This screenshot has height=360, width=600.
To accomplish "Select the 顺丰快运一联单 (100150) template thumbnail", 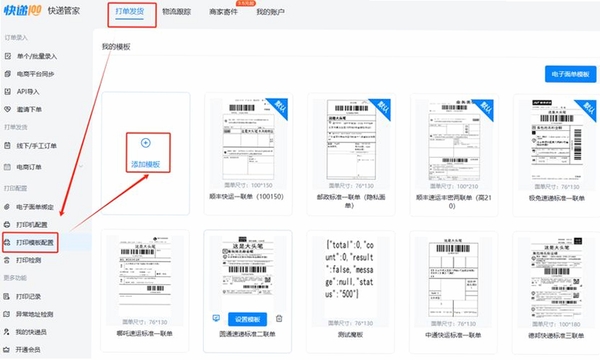I will pos(248,139).
